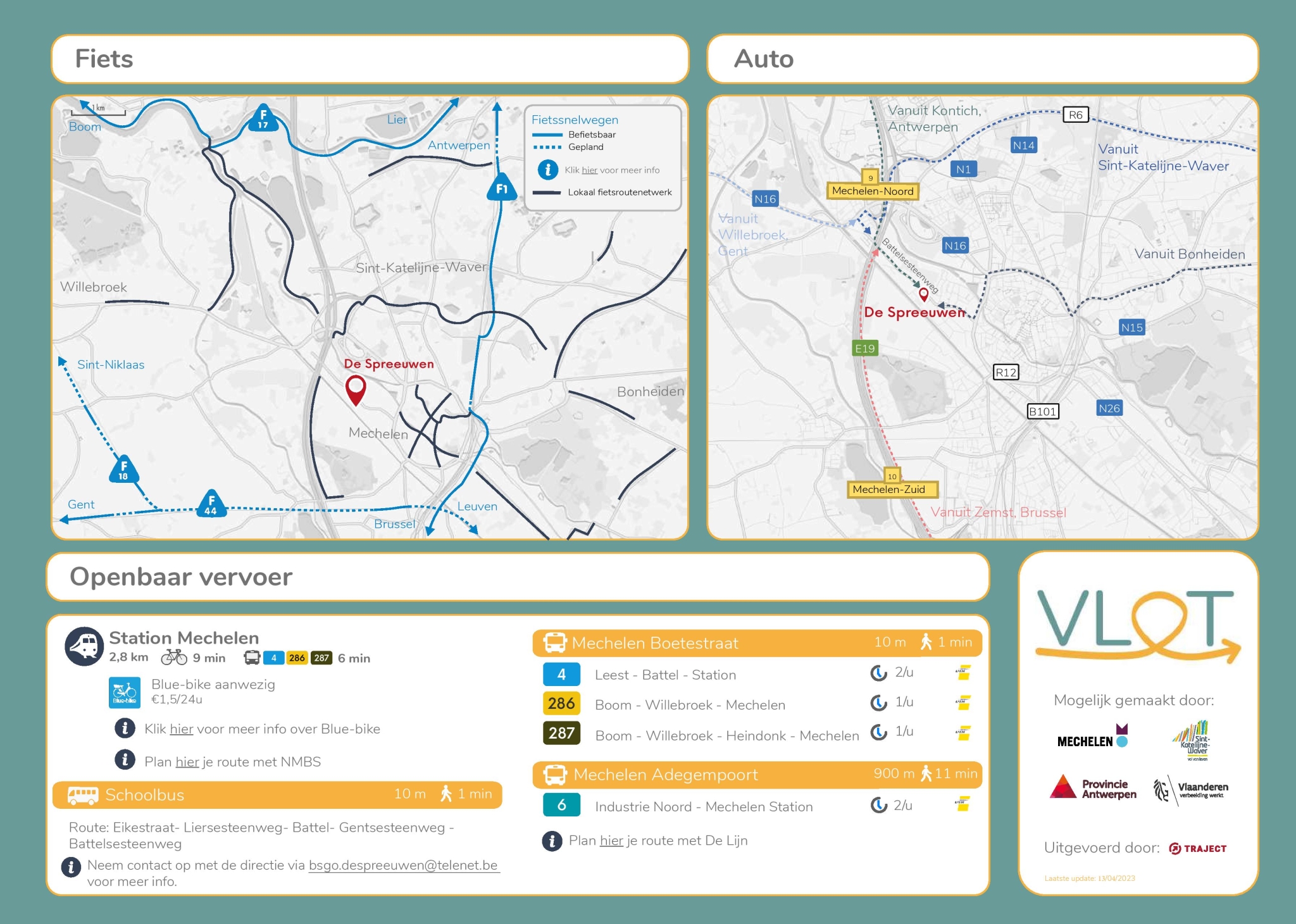Screen dimensions: 1296x924
Task: Click the F44 cycle highway marker
Action: (211, 504)
